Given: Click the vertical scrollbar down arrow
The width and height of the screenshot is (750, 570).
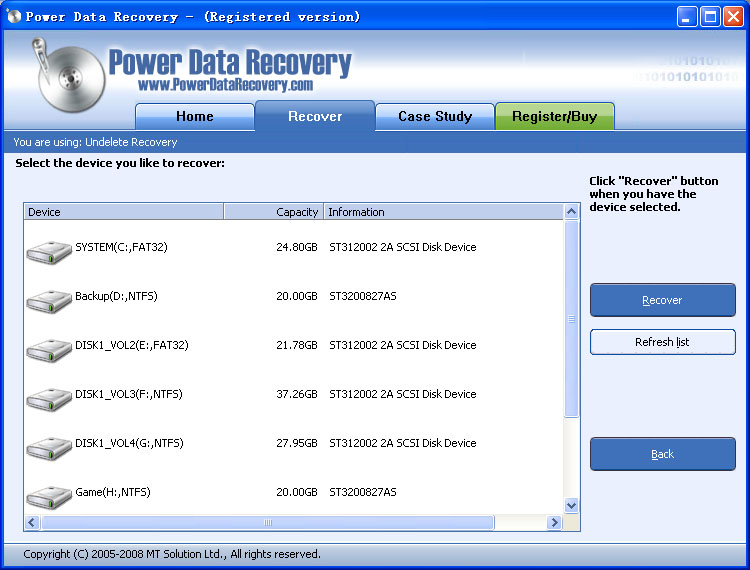Looking at the screenshot, I should 572,505.
